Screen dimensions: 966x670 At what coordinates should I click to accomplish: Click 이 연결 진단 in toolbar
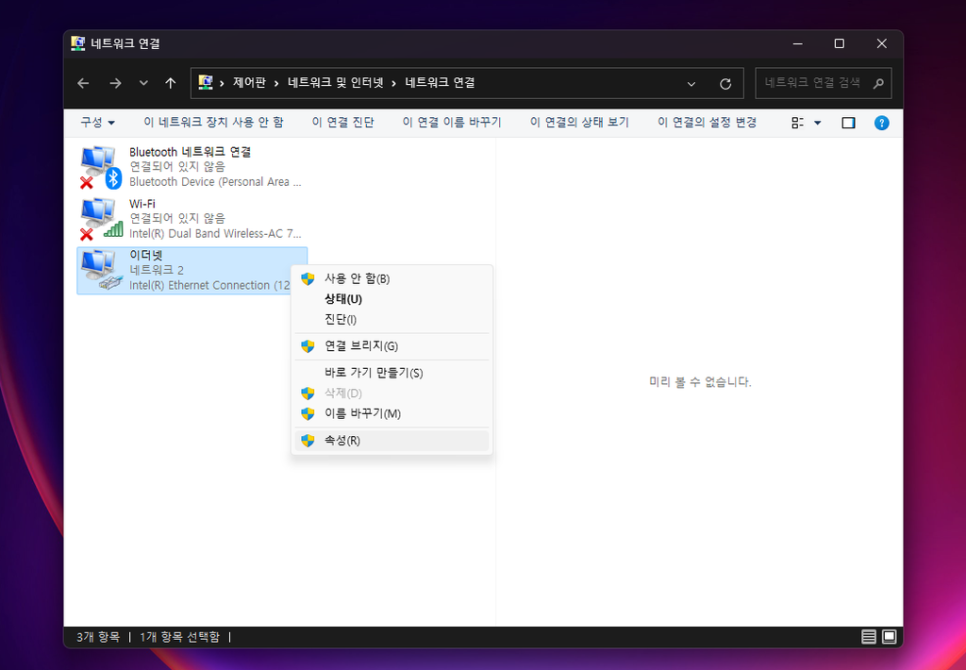343,123
